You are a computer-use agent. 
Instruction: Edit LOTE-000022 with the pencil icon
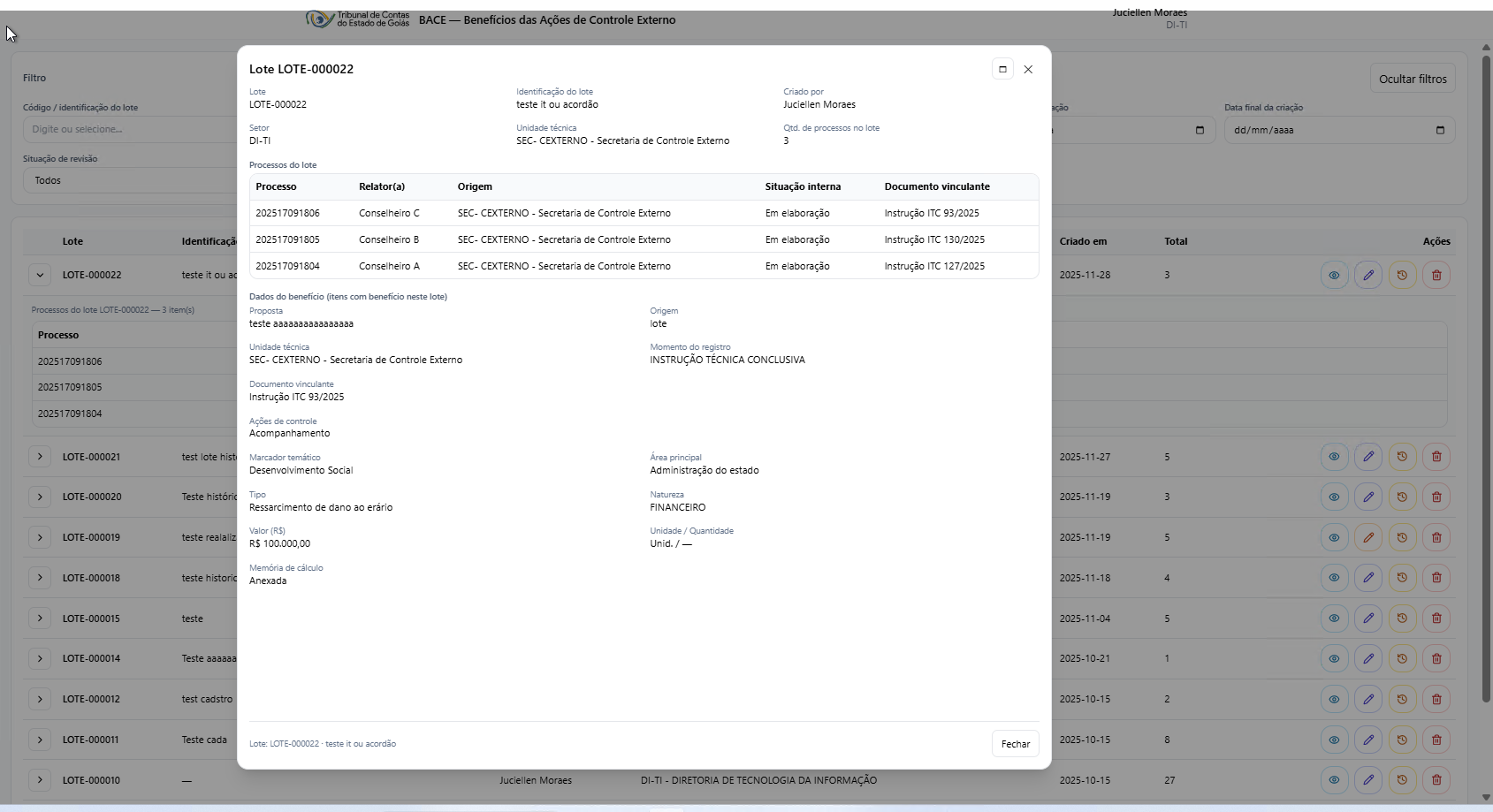[x=1367, y=275]
